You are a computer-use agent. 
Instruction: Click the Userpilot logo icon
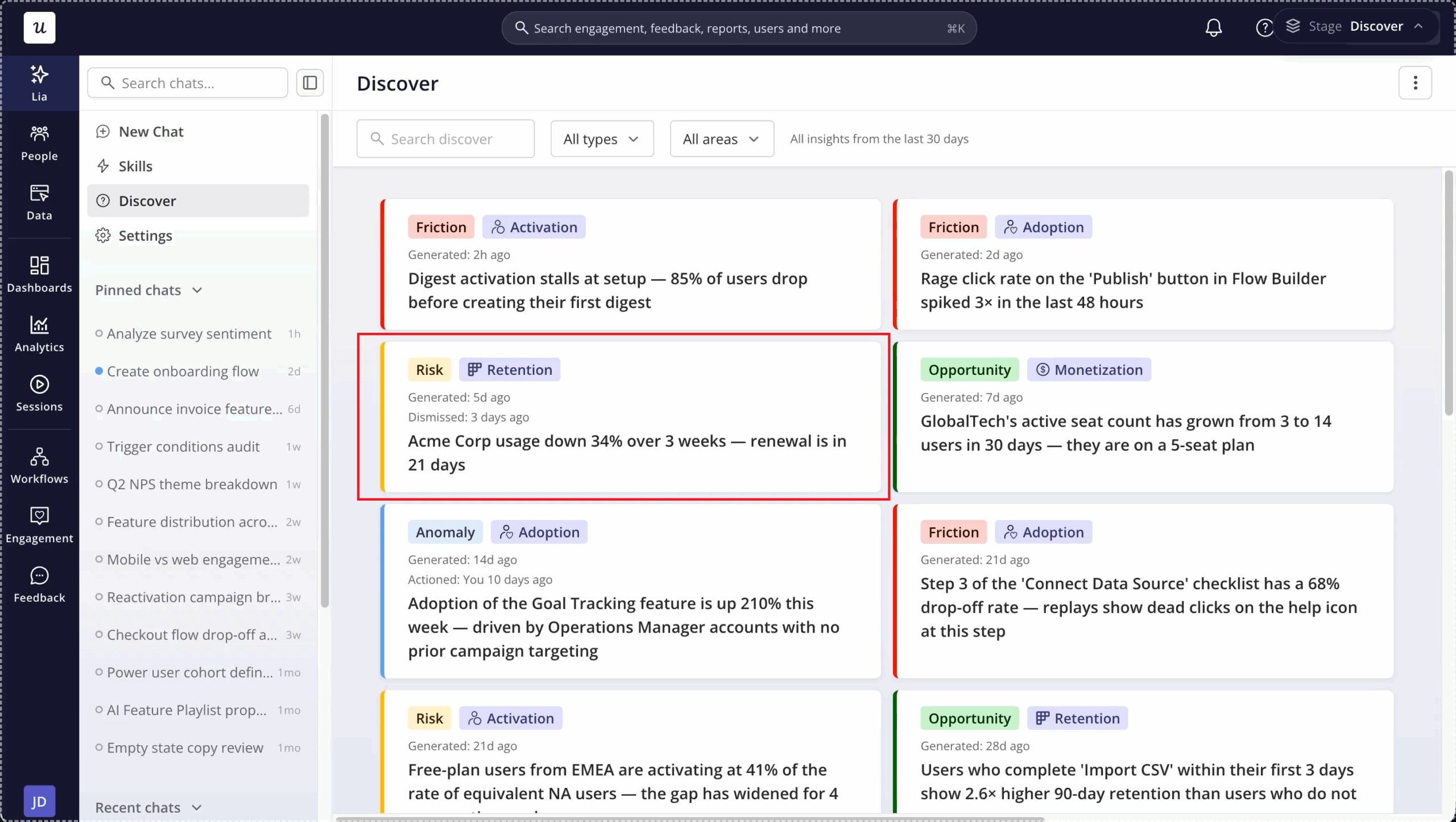click(x=39, y=27)
